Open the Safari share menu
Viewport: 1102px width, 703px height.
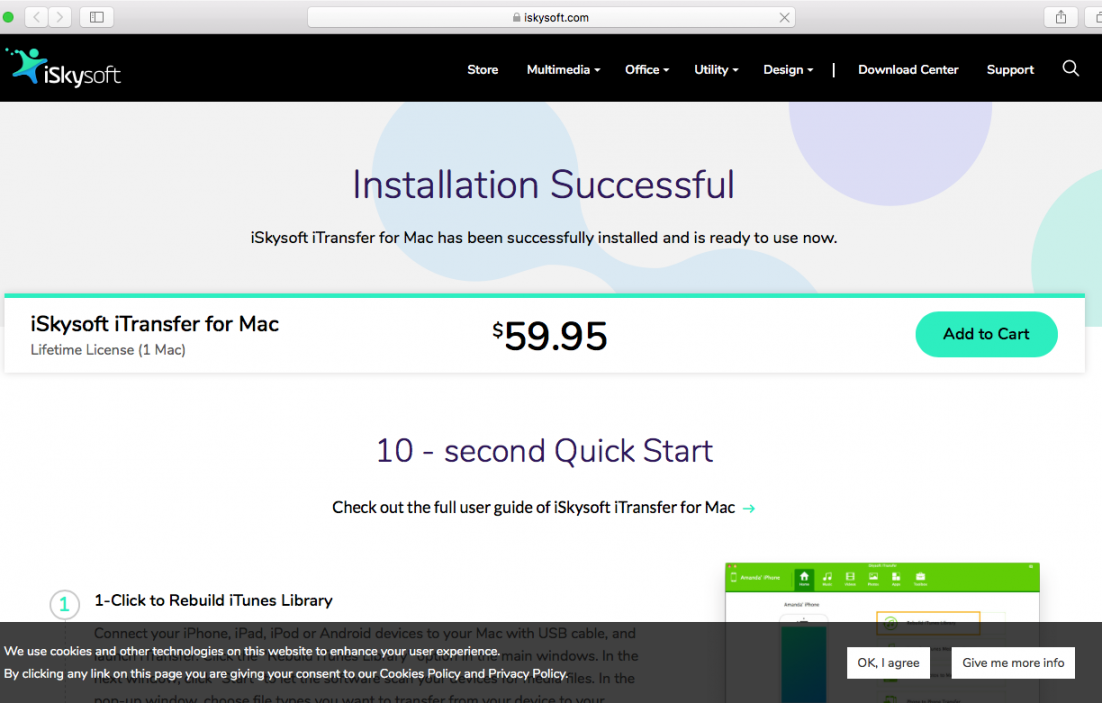point(1061,17)
